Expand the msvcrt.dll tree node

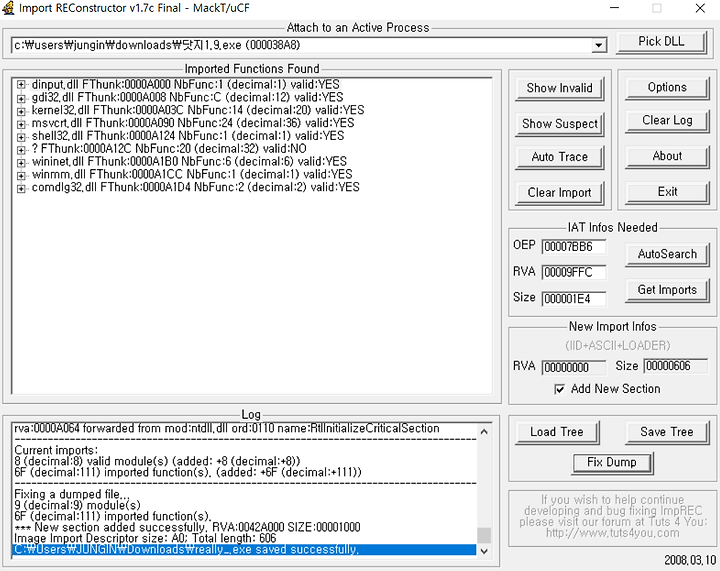pyautogui.click(x=21, y=123)
